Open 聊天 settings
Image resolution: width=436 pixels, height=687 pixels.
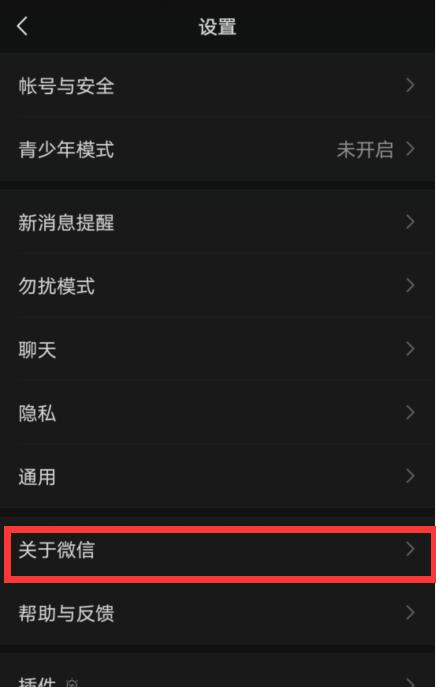point(217,349)
